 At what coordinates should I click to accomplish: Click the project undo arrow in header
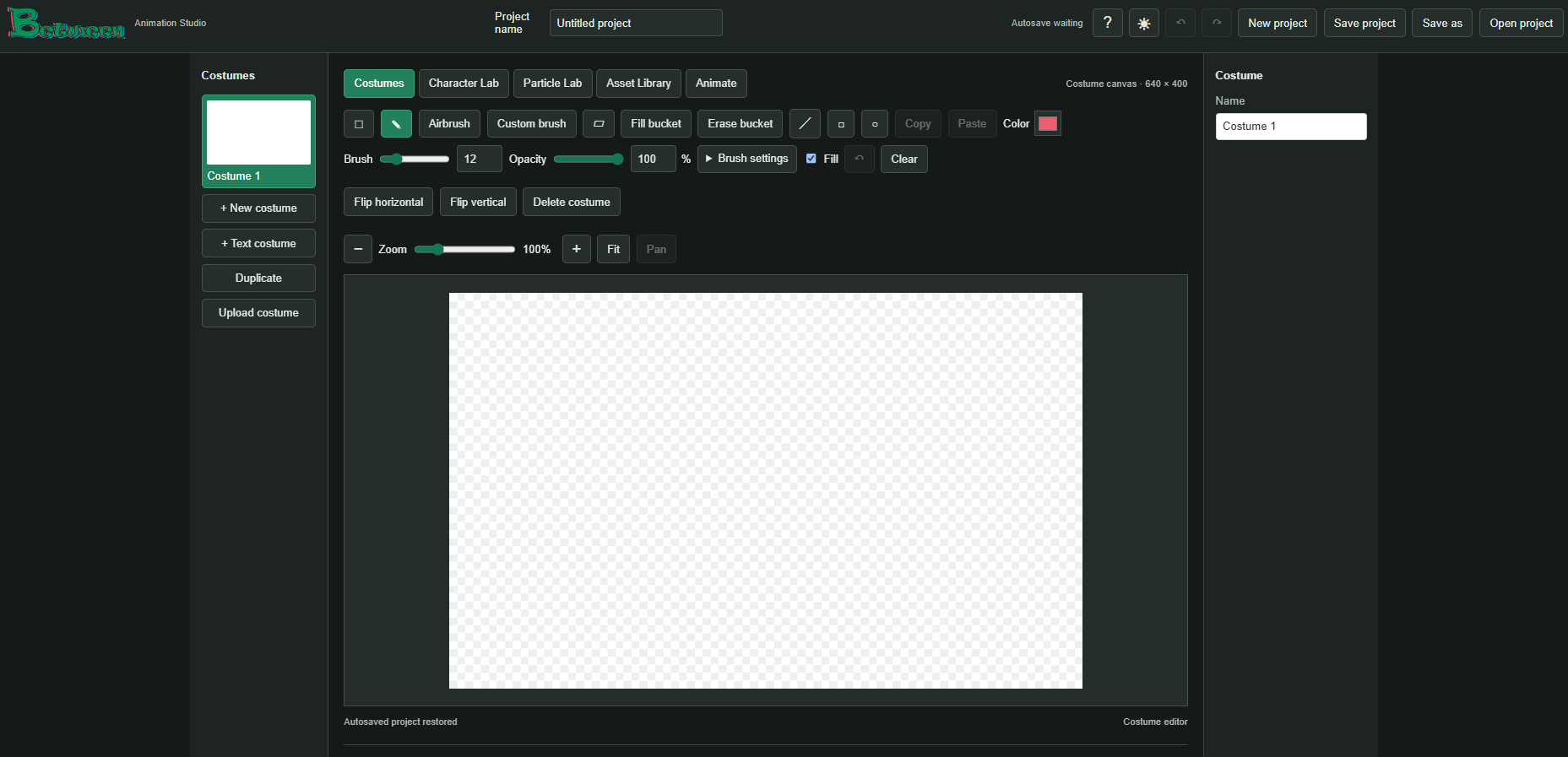point(1180,23)
